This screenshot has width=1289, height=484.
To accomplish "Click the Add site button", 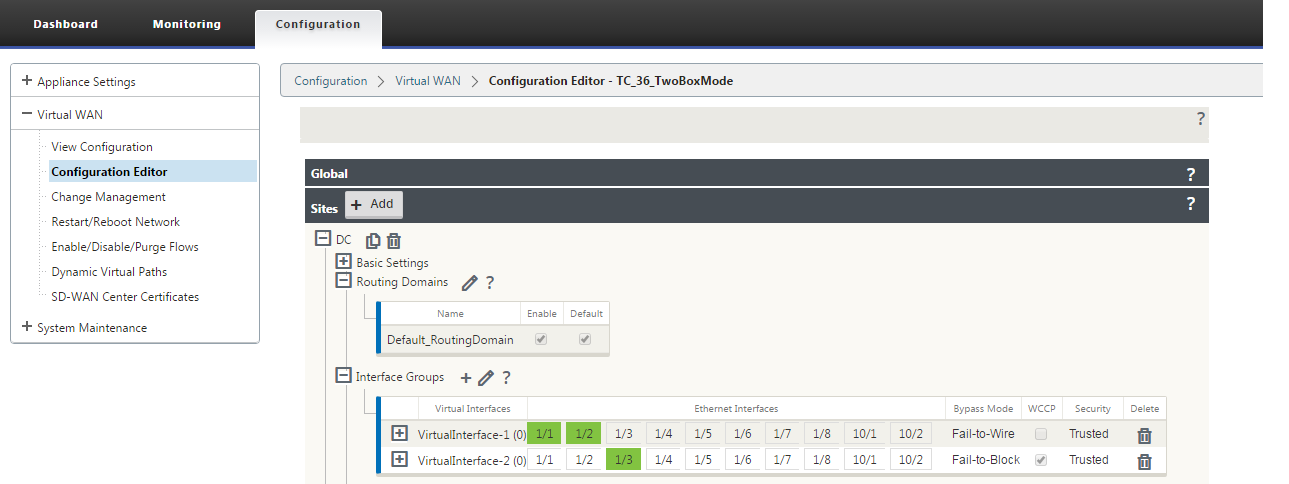I will pyautogui.click(x=373, y=204).
